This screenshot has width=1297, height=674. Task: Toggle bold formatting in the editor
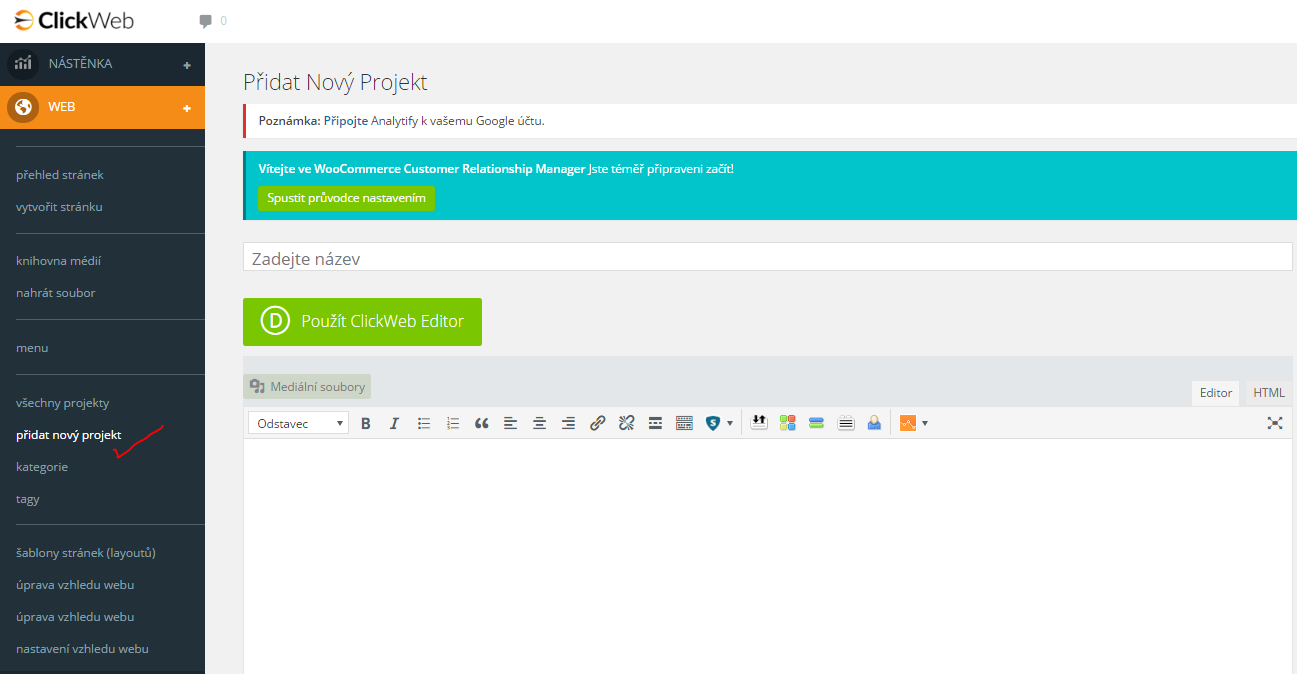[x=366, y=423]
